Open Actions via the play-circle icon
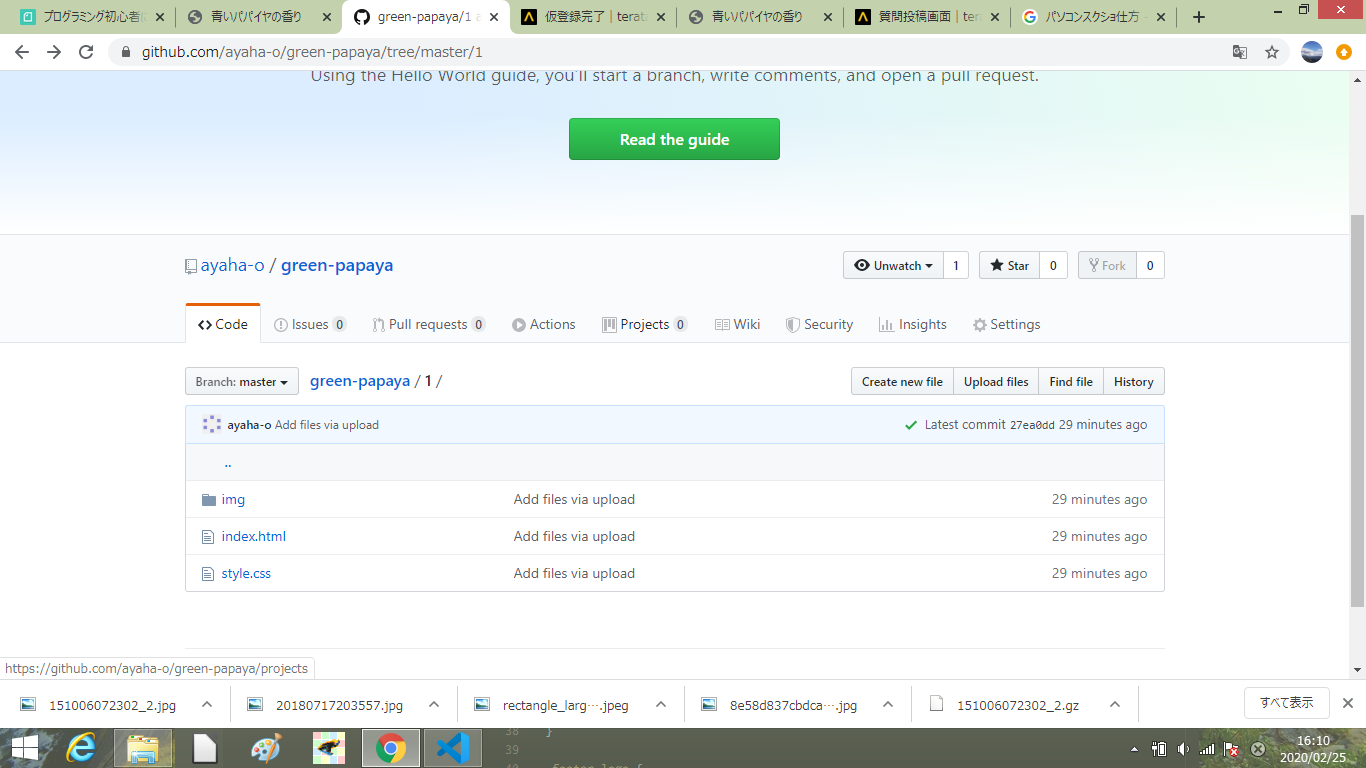Viewport: 1366px width, 768px height. click(x=518, y=323)
